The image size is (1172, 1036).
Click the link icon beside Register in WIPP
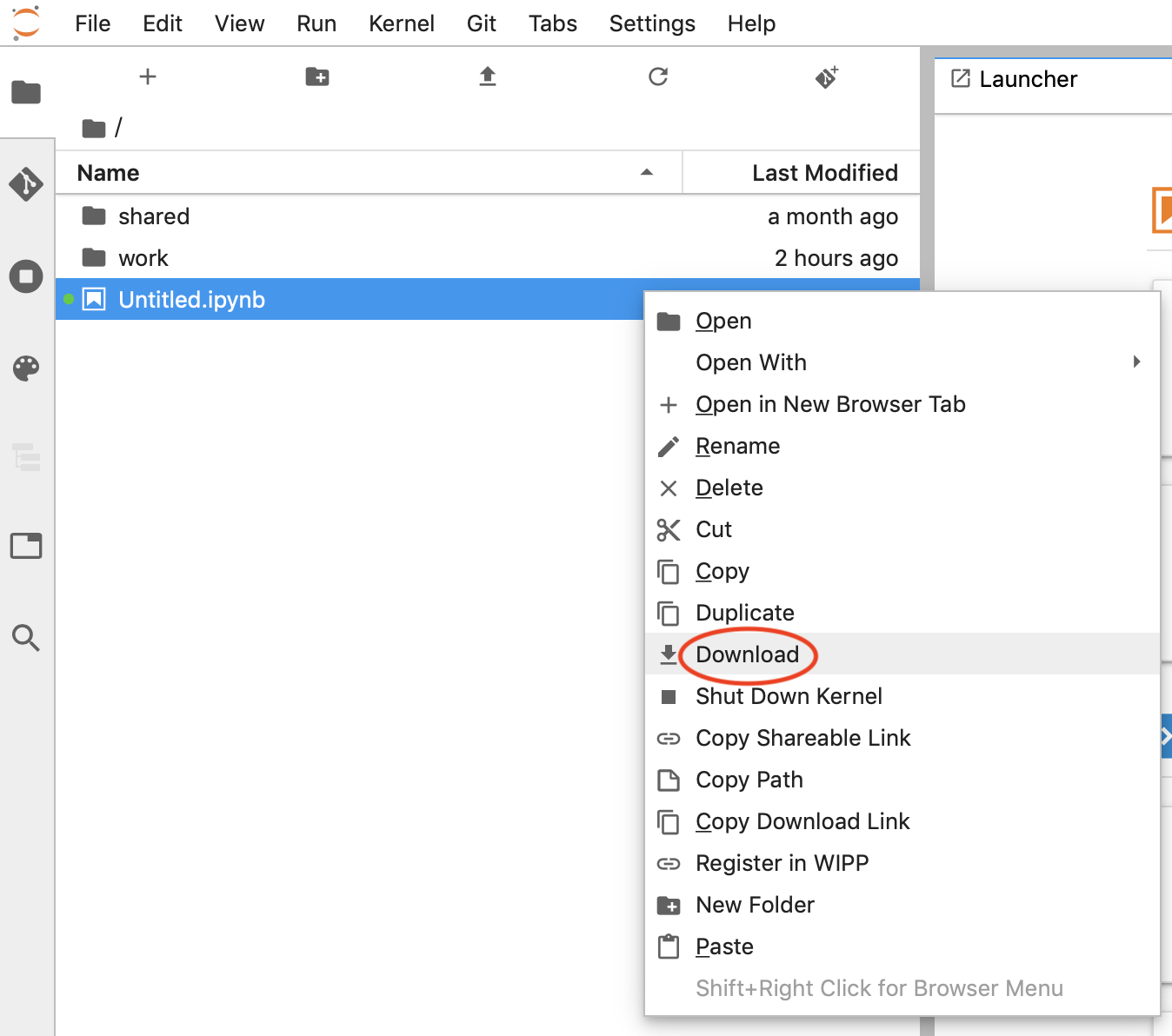pyautogui.click(x=669, y=864)
